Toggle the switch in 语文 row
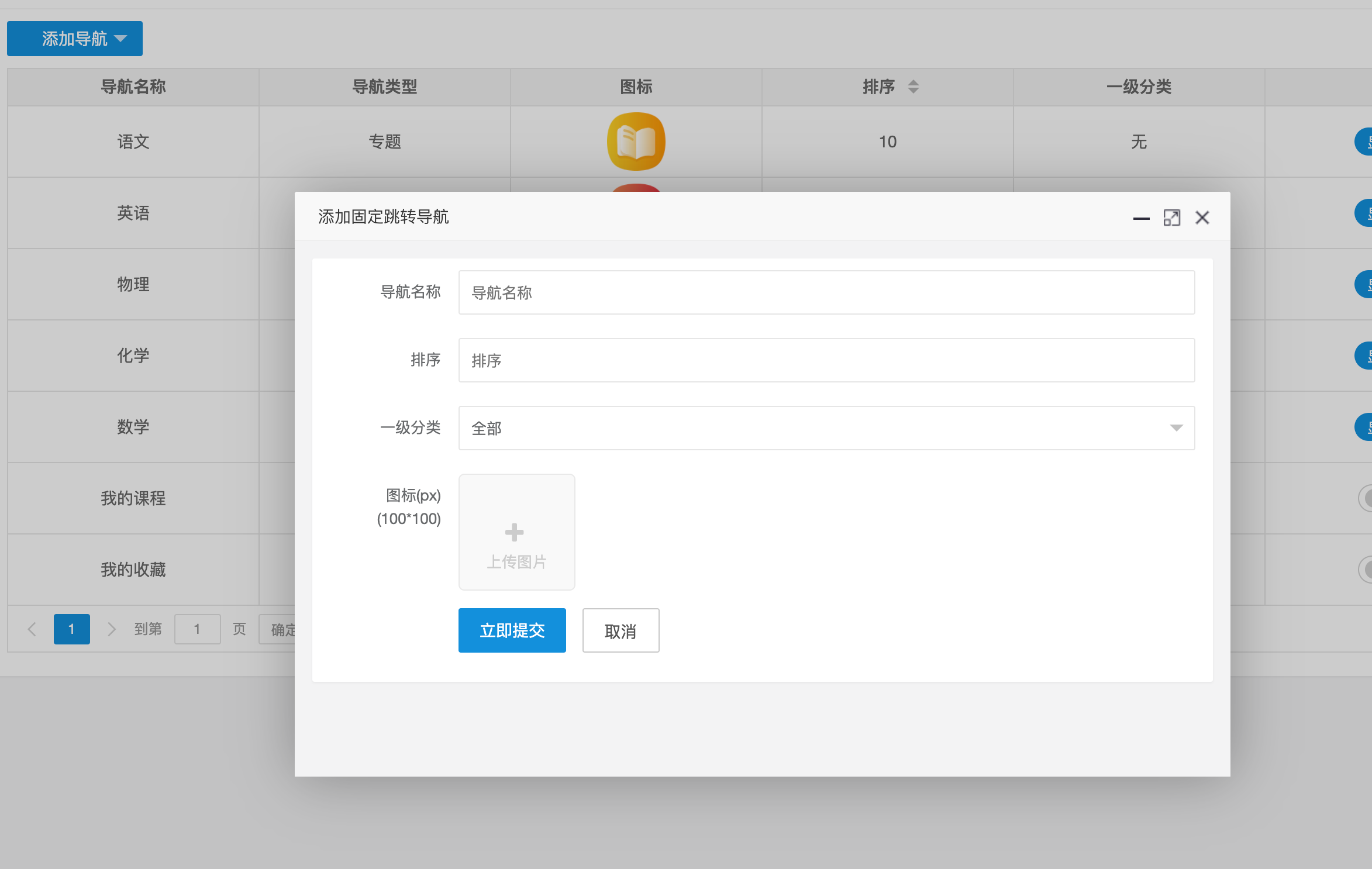The image size is (1372, 869). [1364, 142]
